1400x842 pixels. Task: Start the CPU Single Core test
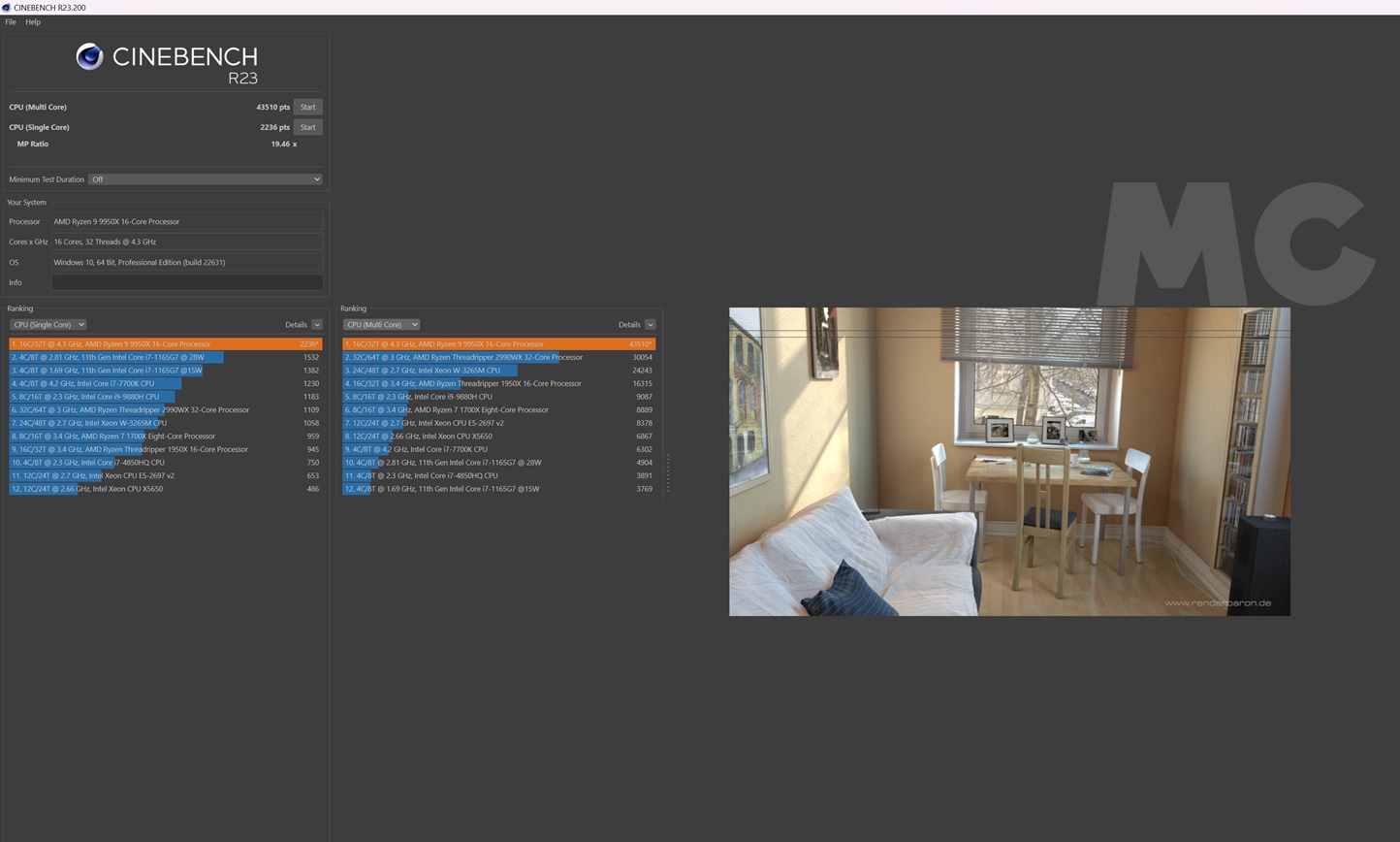(x=307, y=127)
